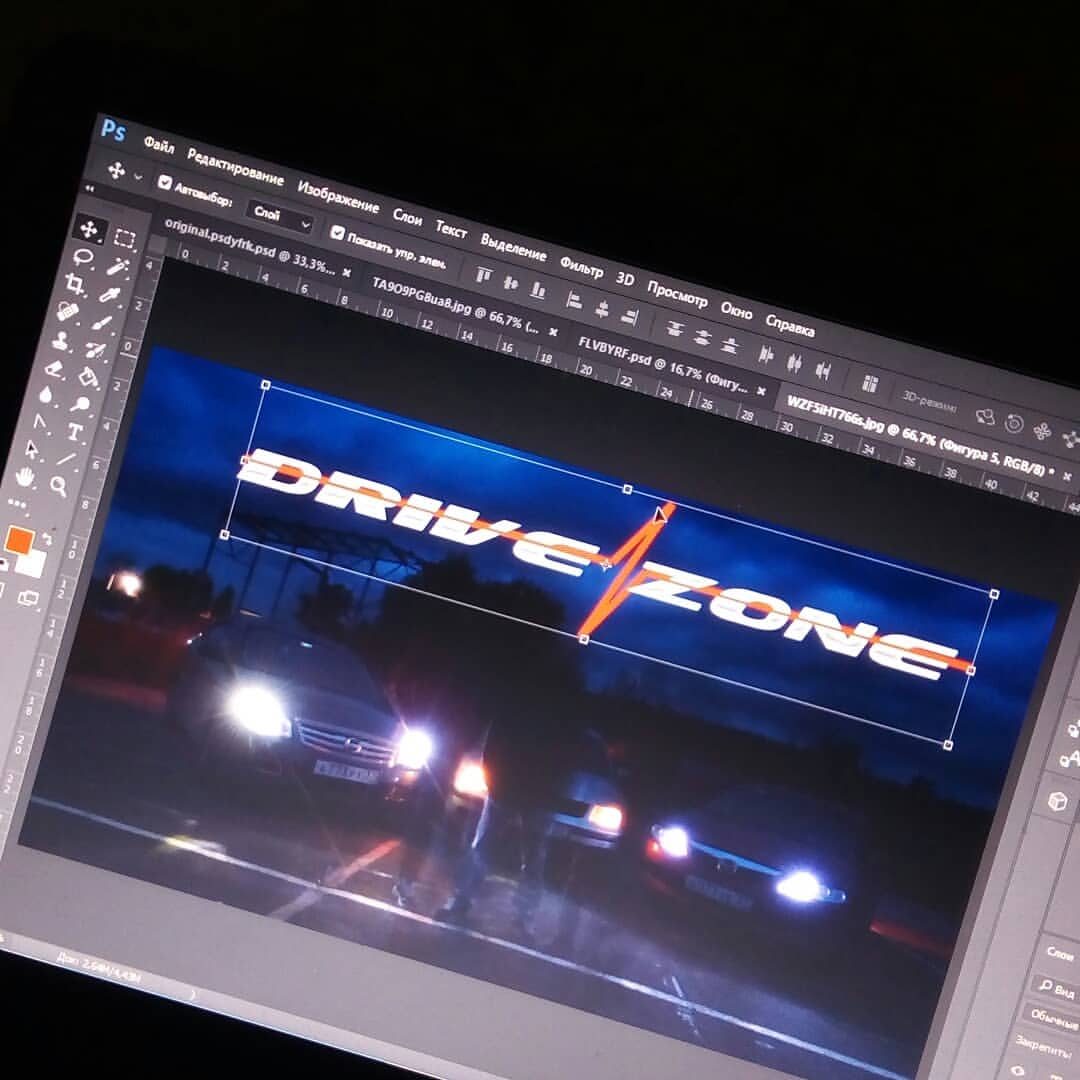Select the Magic Wand tool
This screenshot has width=1080, height=1080.
pos(118,267)
